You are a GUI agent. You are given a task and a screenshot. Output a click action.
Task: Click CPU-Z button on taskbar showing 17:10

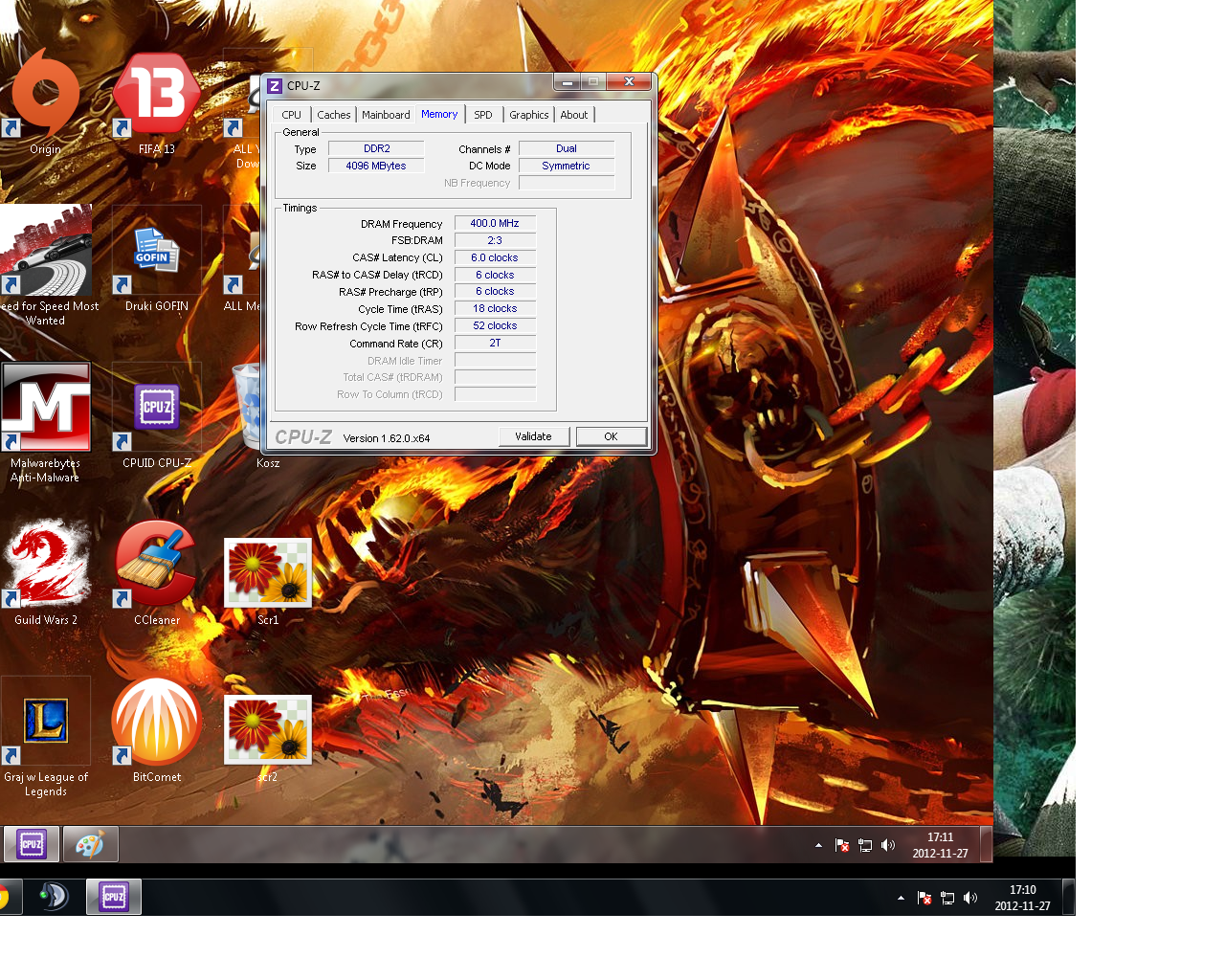(x=114, y=897)
